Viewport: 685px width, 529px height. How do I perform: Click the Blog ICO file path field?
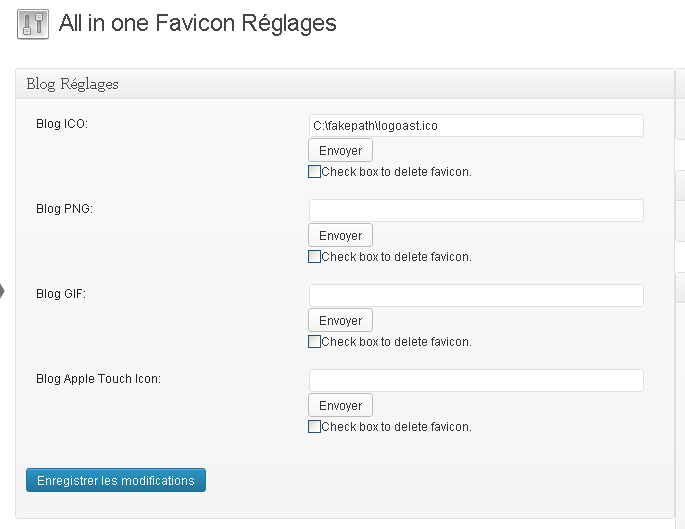click(476, 126)
